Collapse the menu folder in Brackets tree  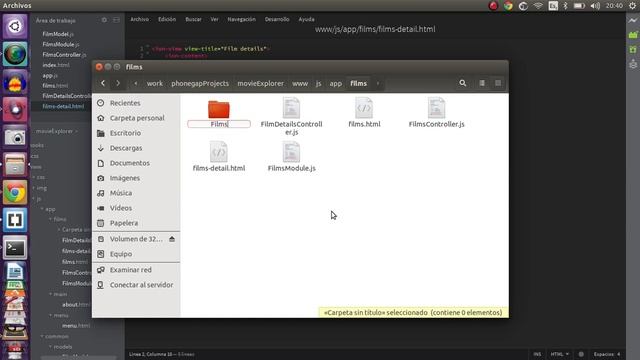coord(51,315)
